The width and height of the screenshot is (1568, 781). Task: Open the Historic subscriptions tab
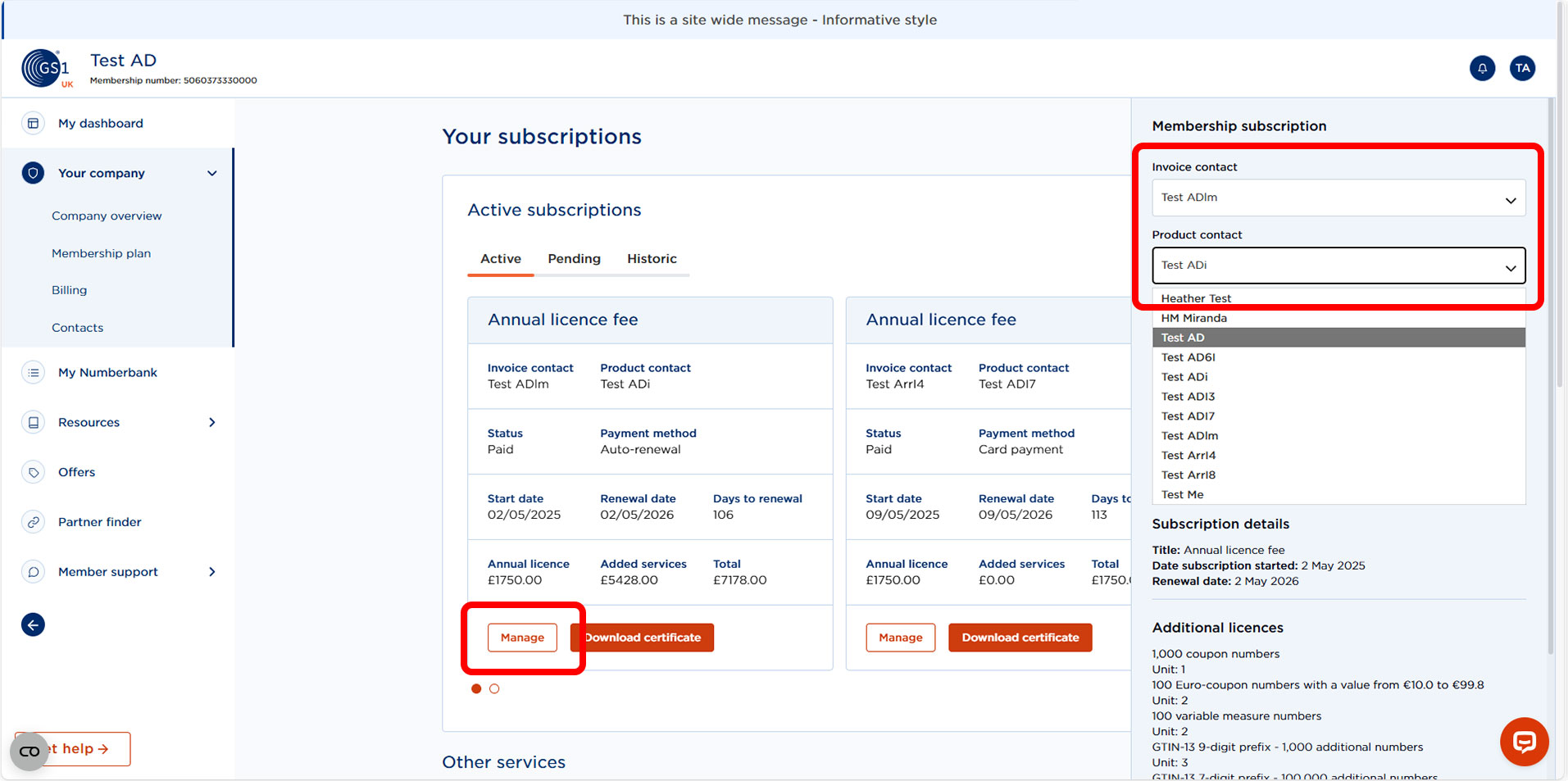pos(652,258)
